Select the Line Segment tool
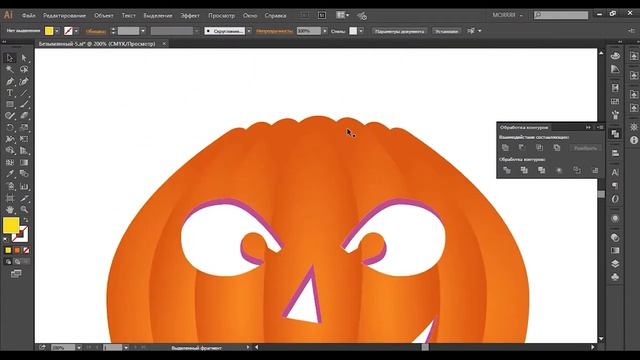The image size is (640, 360). 24,93
